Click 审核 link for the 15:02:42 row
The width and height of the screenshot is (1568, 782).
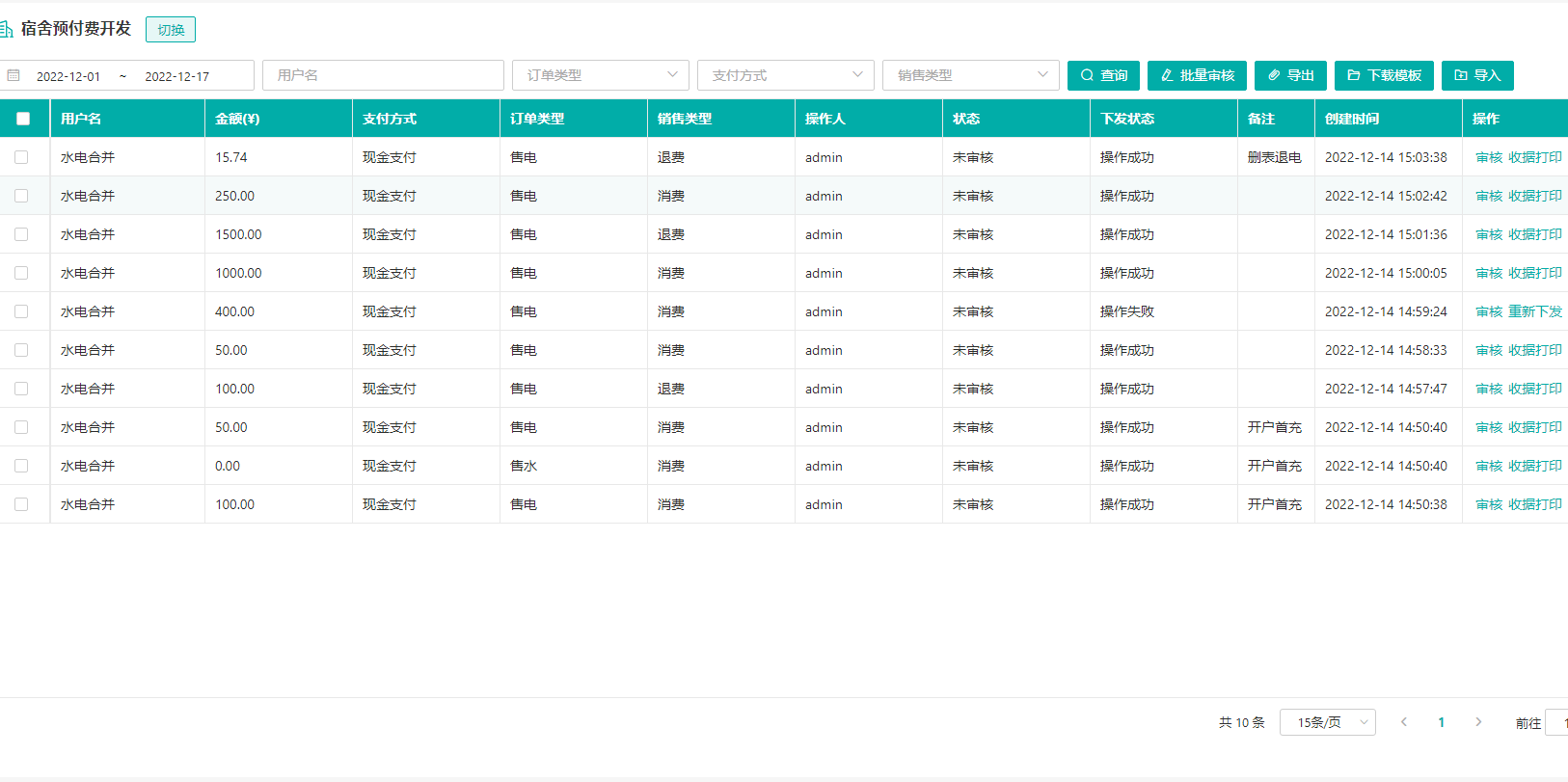click(x=1489, y=196)
